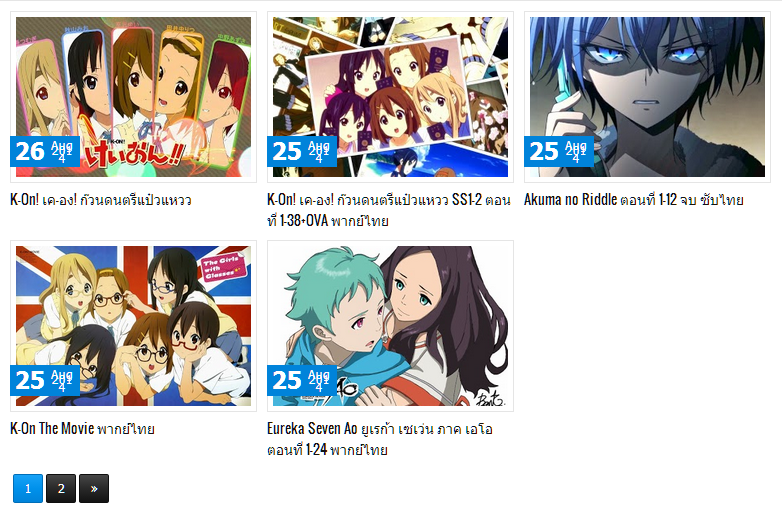Click The Girls with Glasses label on movie poster

pos(221,268)
